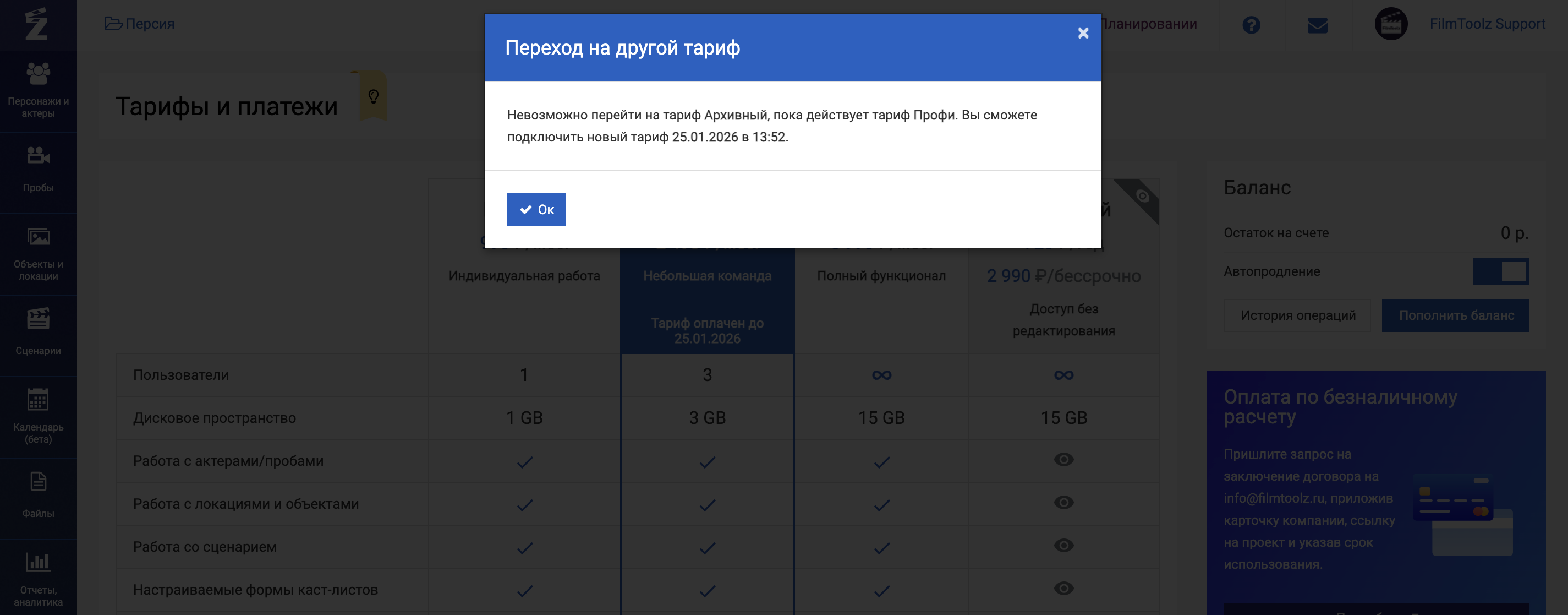
Task: Open messages envelope icon
Action: [1317, 25]
